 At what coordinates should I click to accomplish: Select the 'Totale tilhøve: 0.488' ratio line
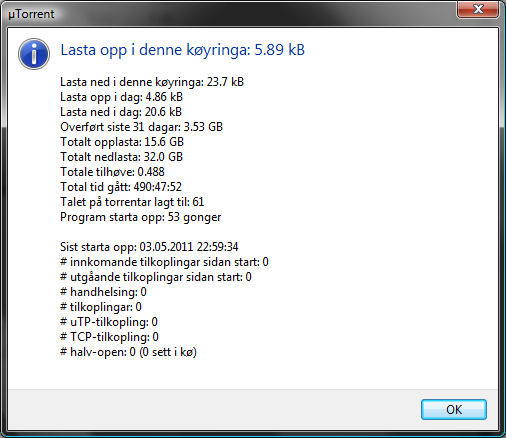pyautogui.click(x=112, y=172)
